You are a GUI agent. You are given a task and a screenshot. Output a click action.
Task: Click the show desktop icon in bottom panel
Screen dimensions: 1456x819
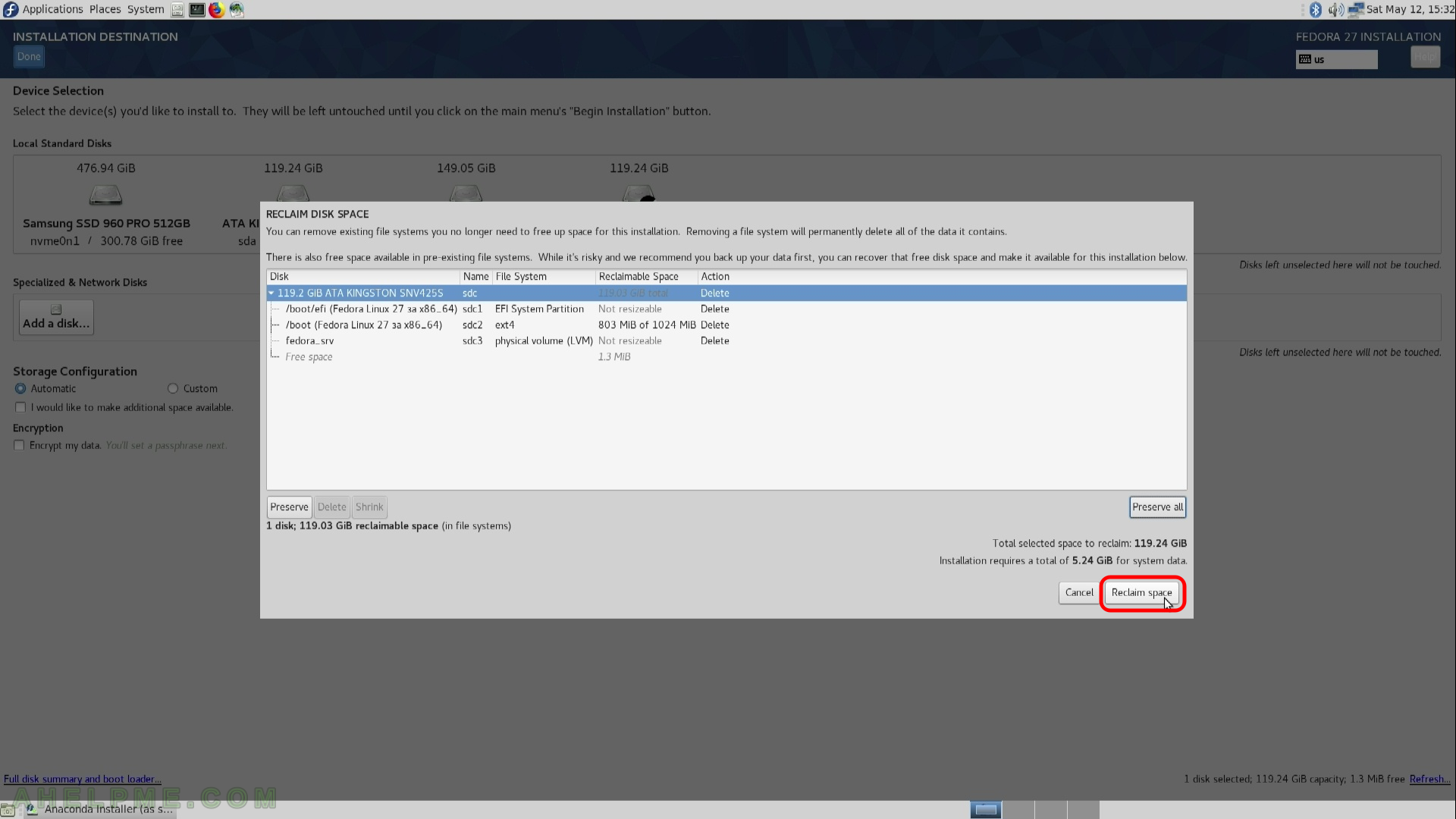[x=8, y=810]
